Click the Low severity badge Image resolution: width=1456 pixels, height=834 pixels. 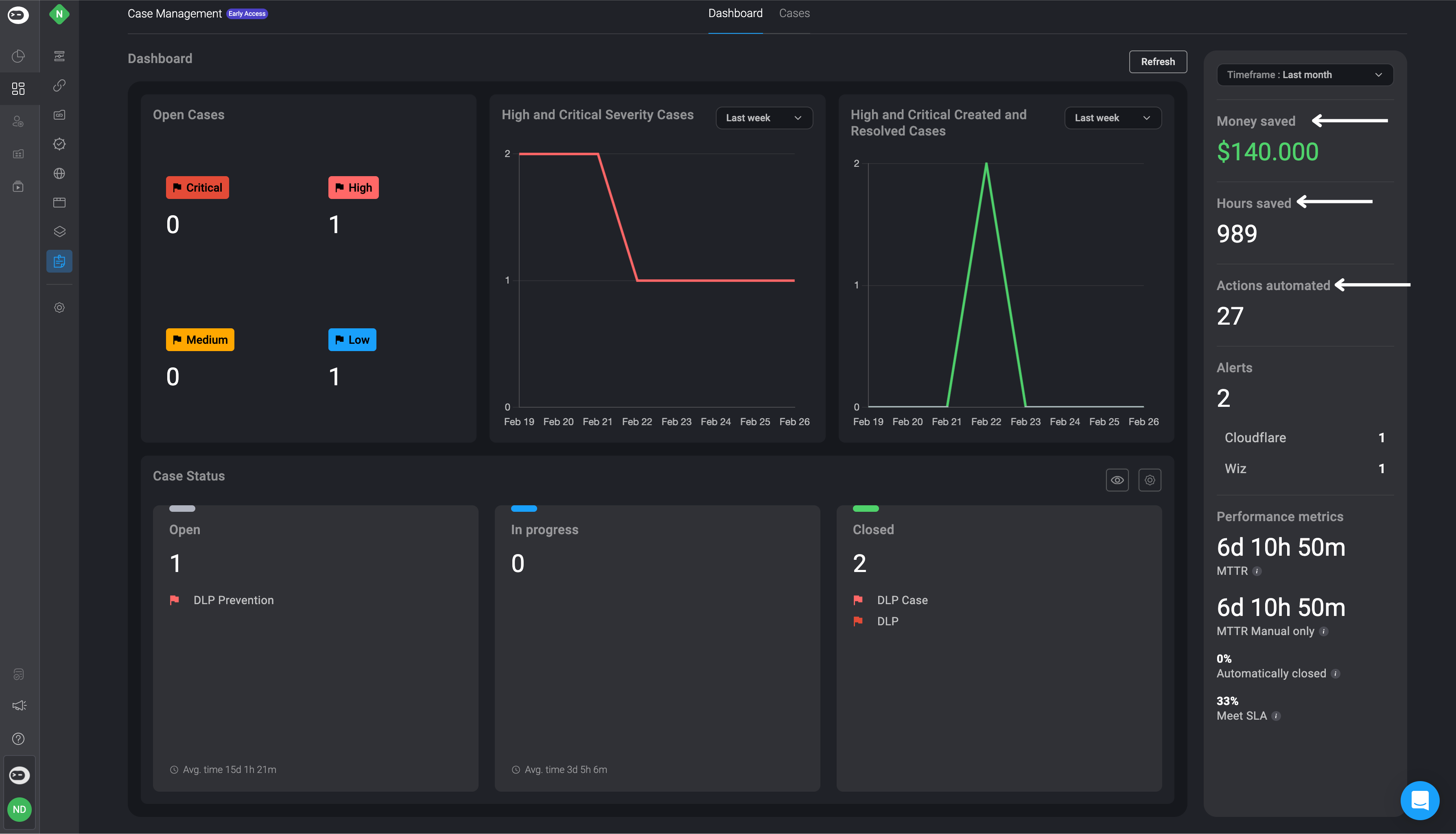352,340
